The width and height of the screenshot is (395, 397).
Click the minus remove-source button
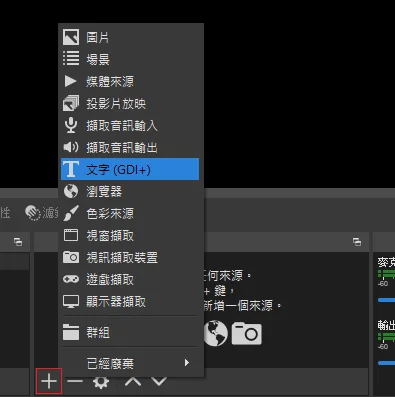[x=75, y=381]
